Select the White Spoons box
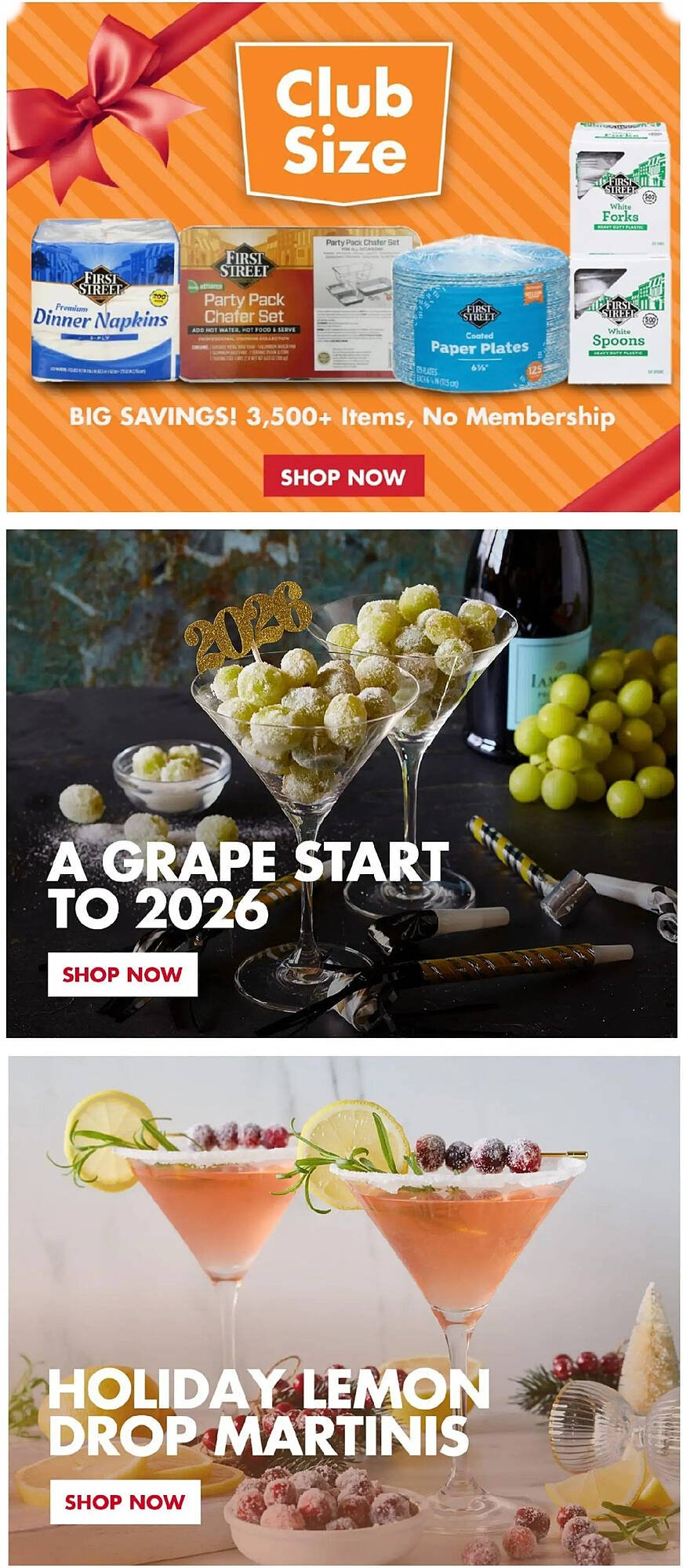 coord(619,321)
